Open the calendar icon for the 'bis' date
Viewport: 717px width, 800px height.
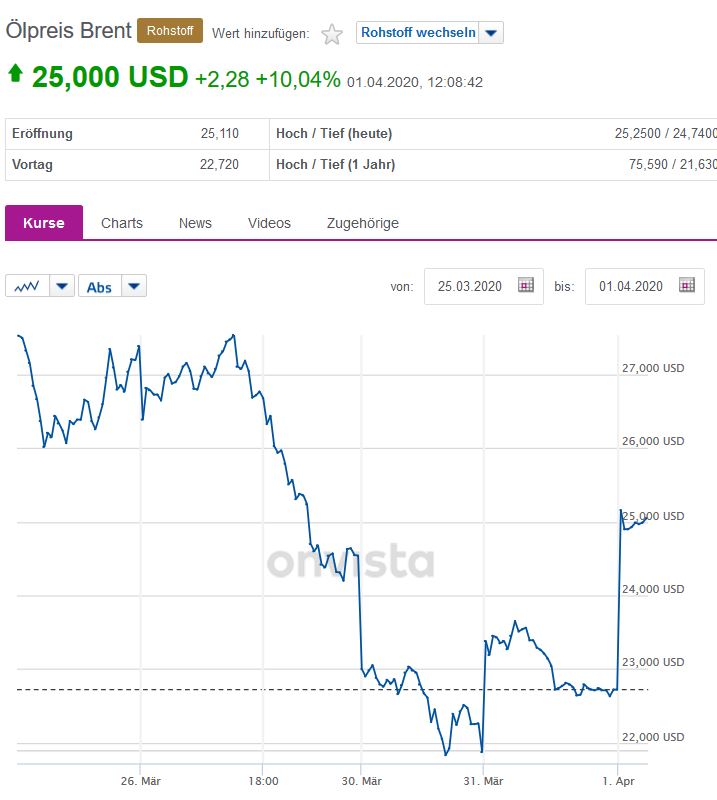click(x=686, y=286)
